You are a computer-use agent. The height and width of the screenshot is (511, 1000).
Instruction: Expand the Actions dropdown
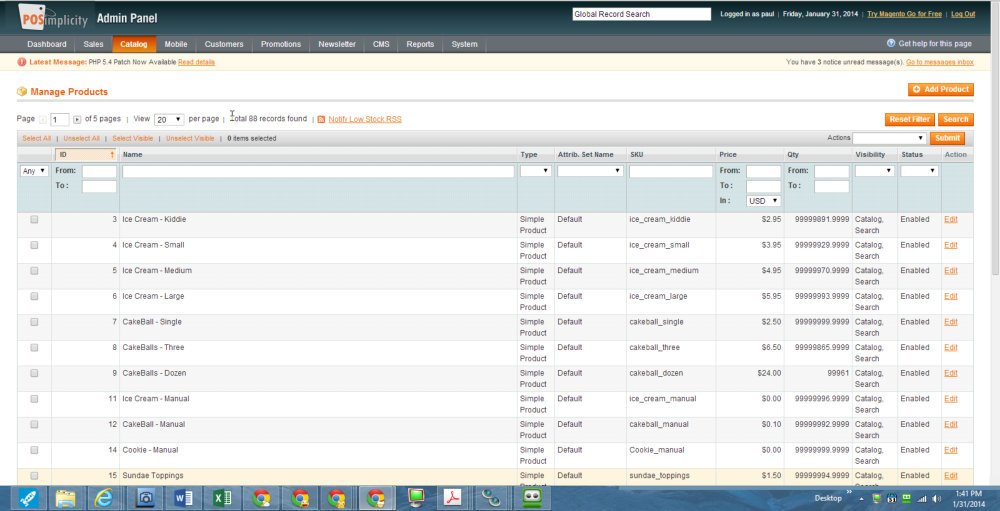889,138
